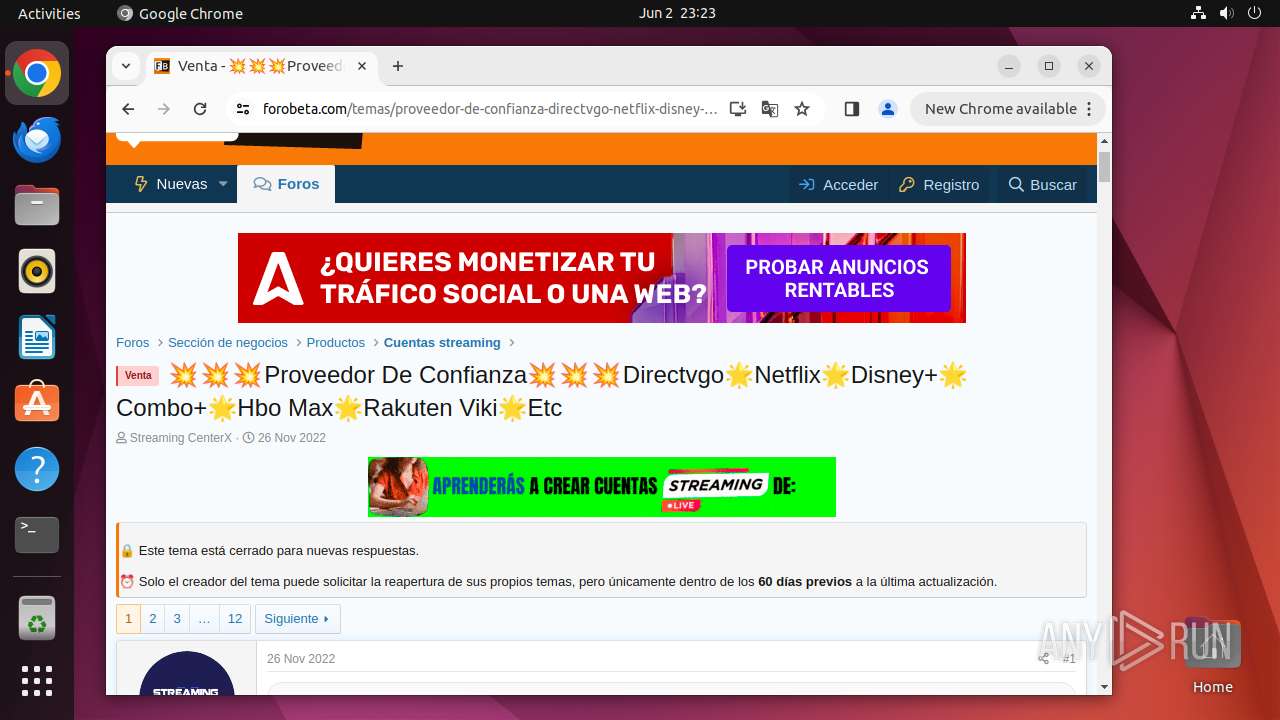Click Acceder to log in
Image resolution: width=1280 pixels, height=720 pixels.
(838, 184)
